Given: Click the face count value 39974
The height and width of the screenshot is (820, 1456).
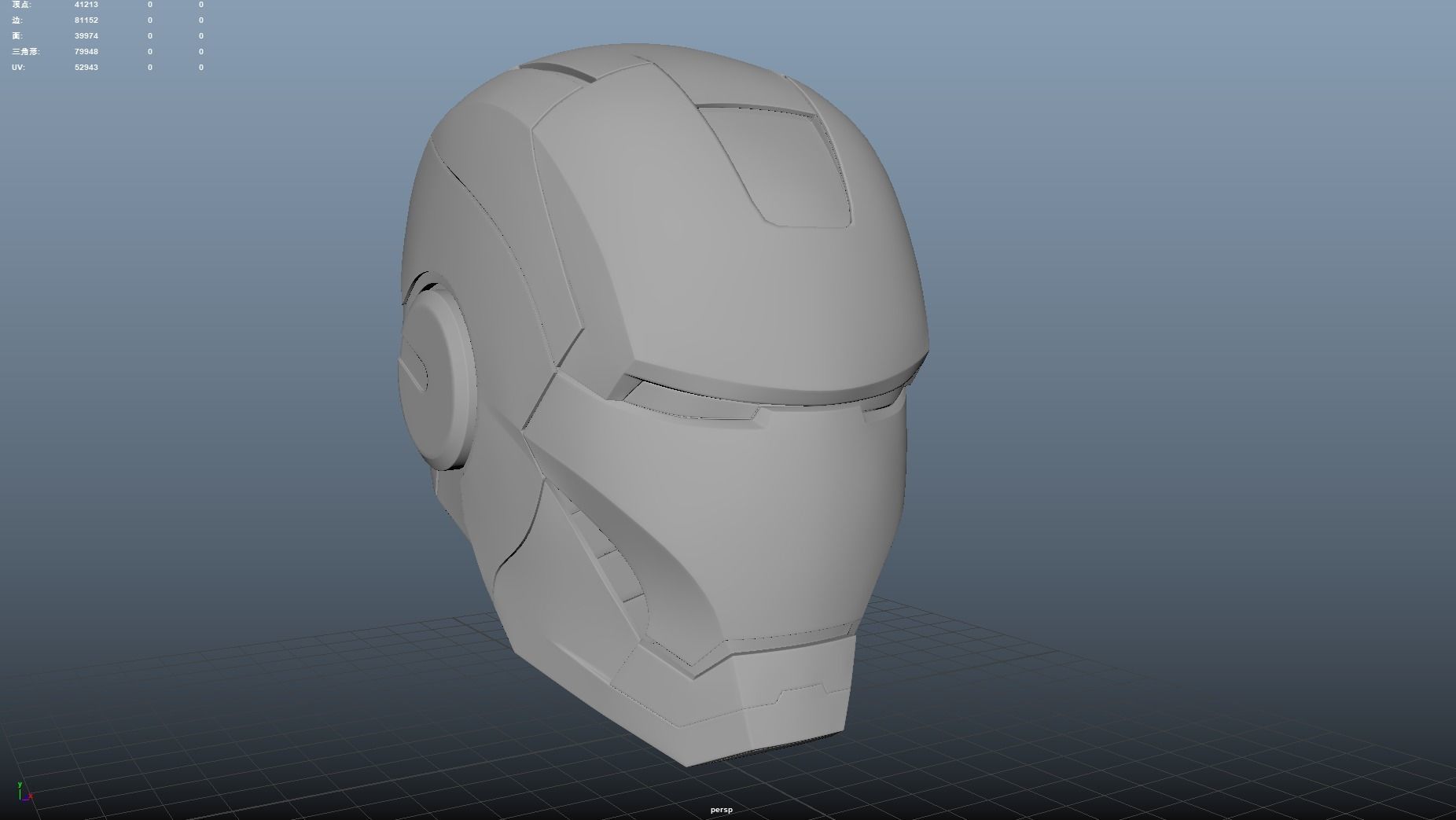Looking at the screenshot, I should [86, 36].
